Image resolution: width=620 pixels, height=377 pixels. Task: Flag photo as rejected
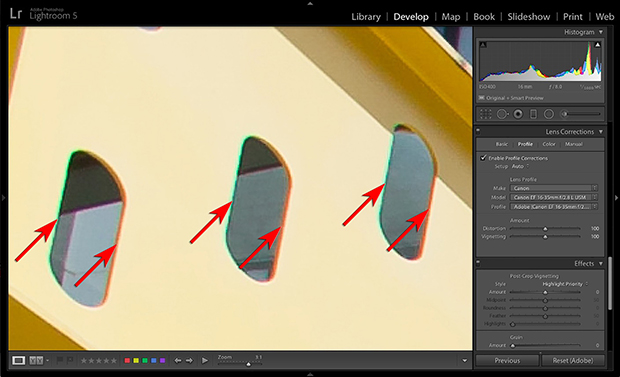pos(70,360)
